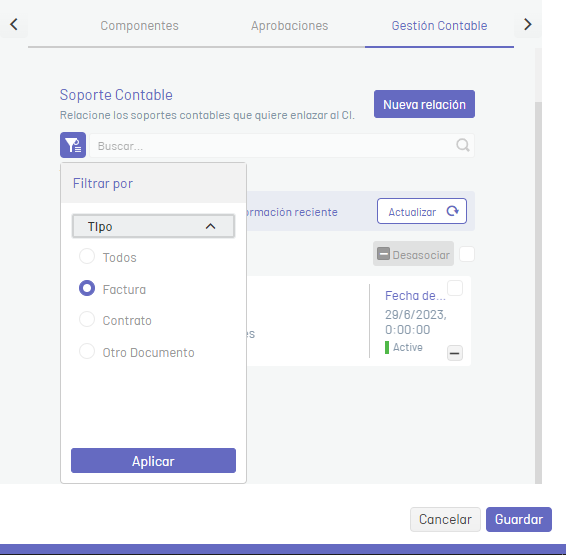Collapse the Tipo chevron arrow

210,227
